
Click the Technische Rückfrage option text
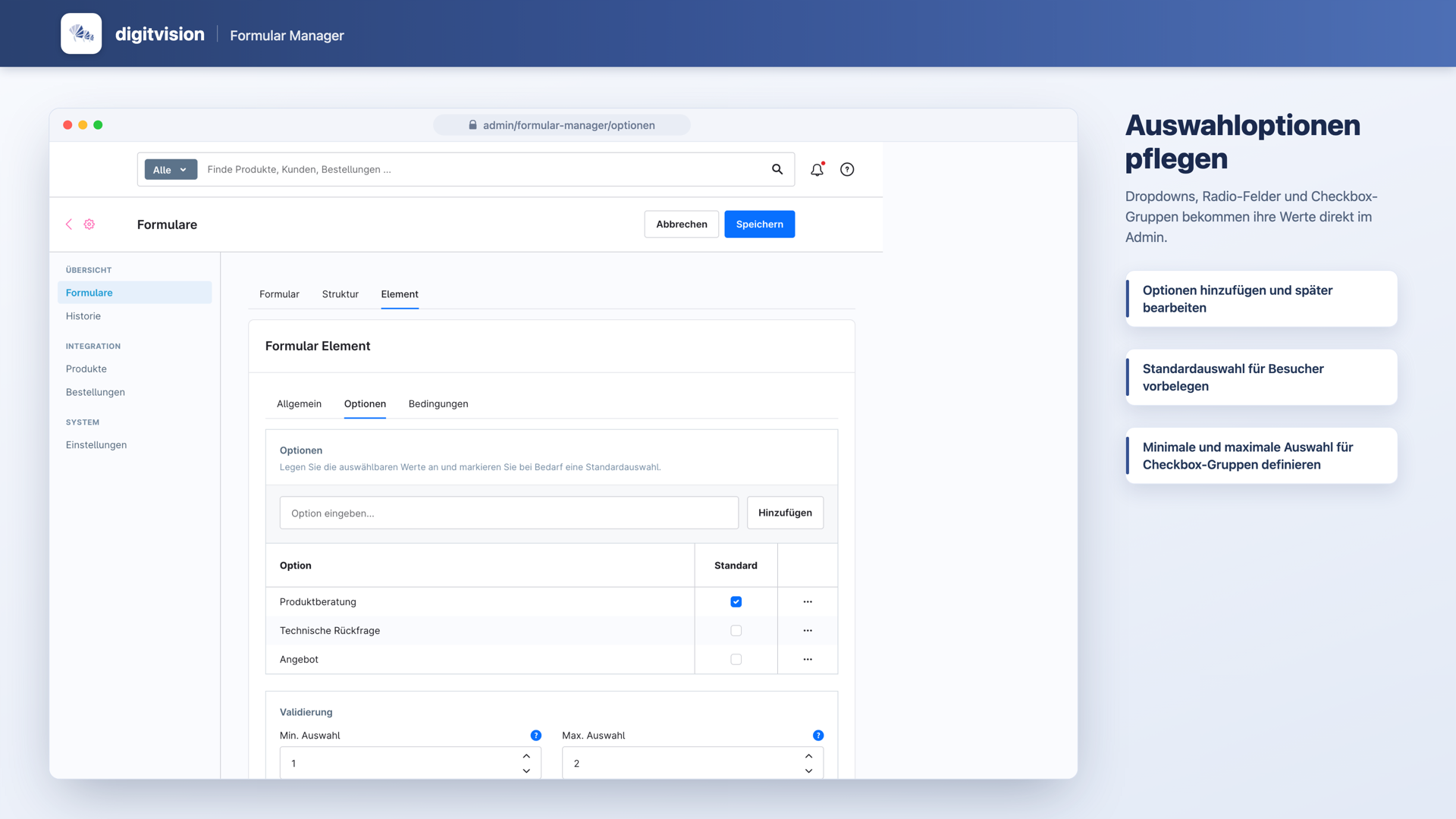(330, 630)
